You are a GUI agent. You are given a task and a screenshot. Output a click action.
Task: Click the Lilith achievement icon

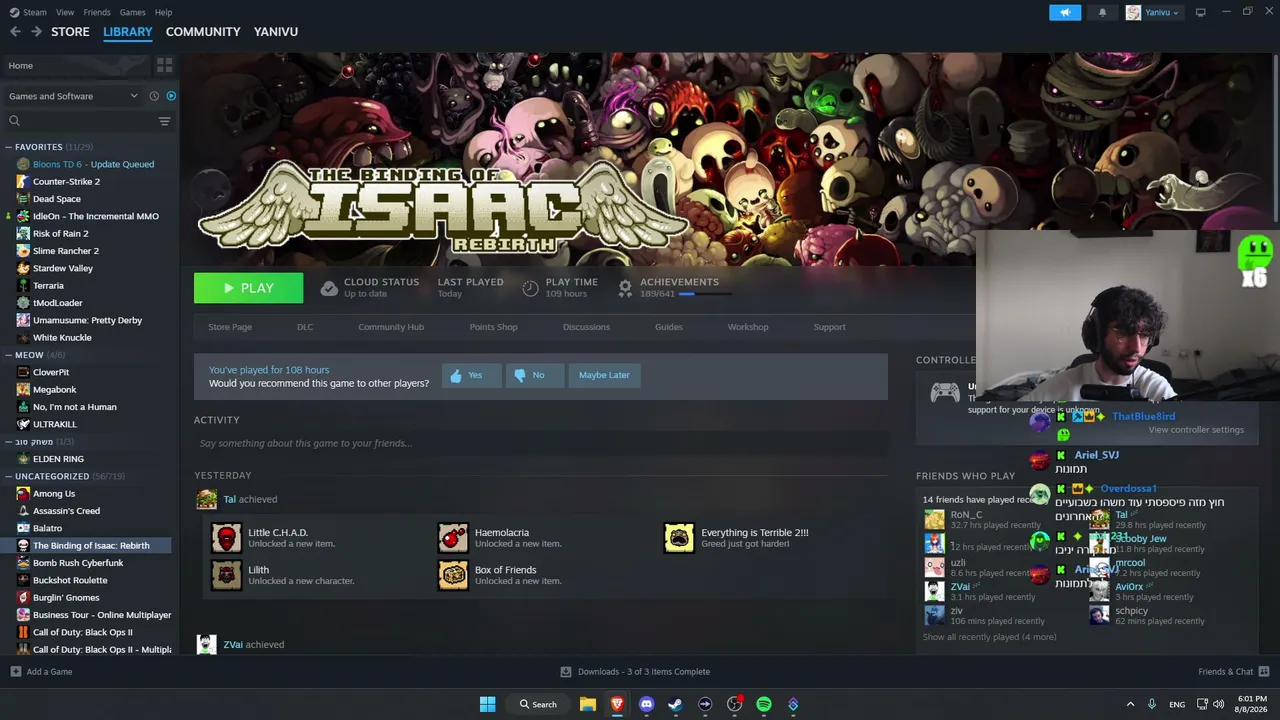point(226,575)
